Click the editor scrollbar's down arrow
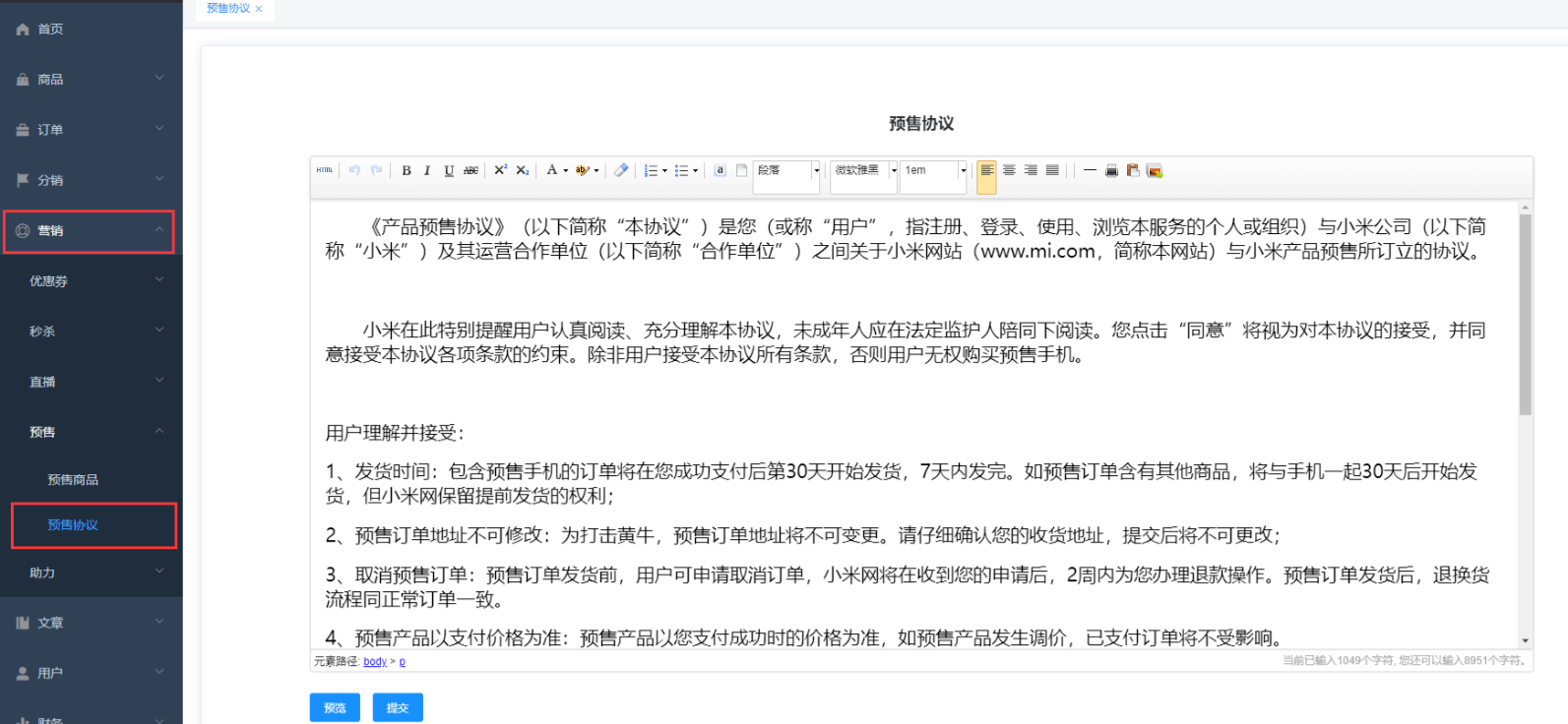The image size is (1568, 724). tap(1525, 640)
